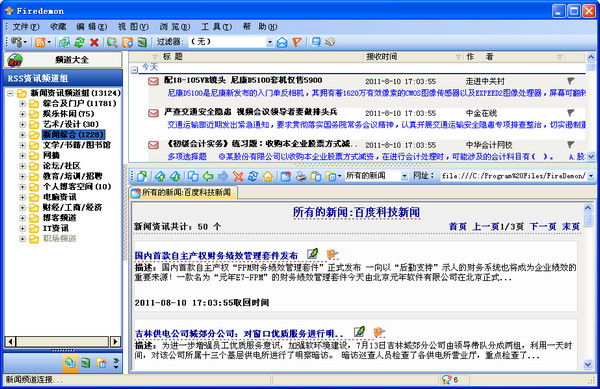Image resolution: width=600 pixels, height=389 pixels.
Task: Collapse the 新闻资讯频道组 tree node
Action: pyautogui.click(x=10, y=93)
